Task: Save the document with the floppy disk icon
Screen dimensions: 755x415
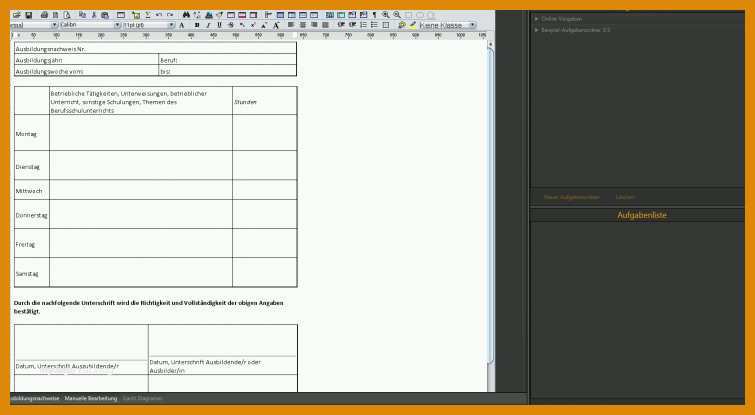Action: coord(29,15)
